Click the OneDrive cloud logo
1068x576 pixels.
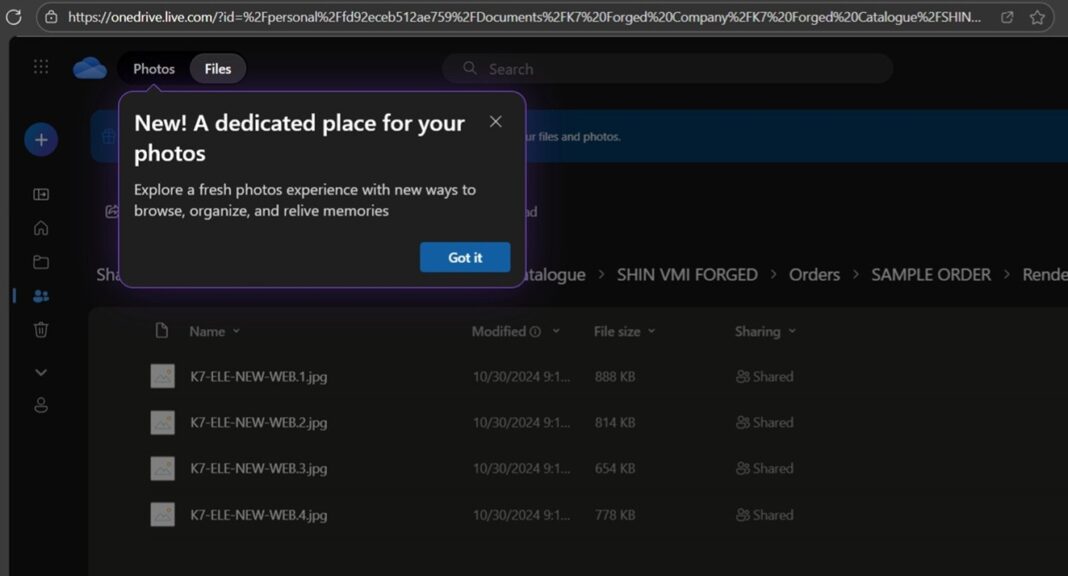[89, 67]
